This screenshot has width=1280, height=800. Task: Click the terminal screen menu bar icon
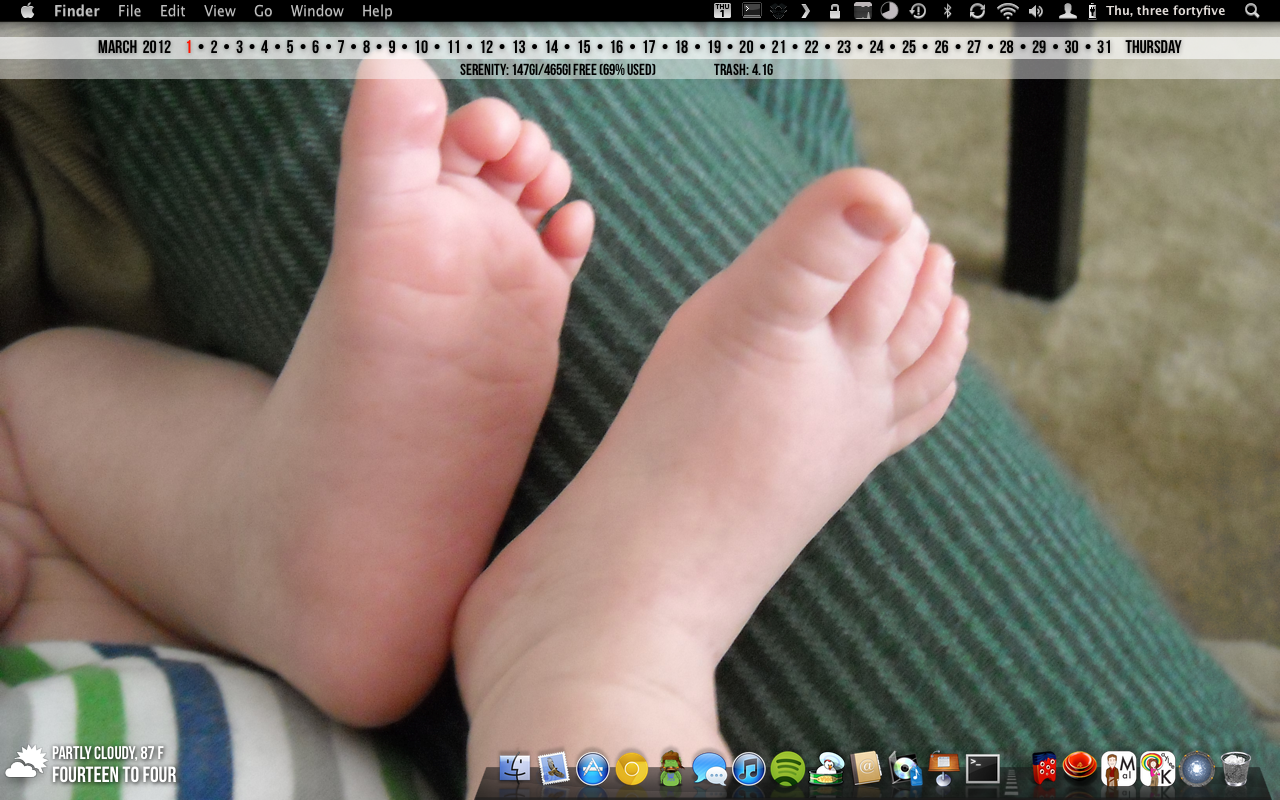tap(752, 11)
